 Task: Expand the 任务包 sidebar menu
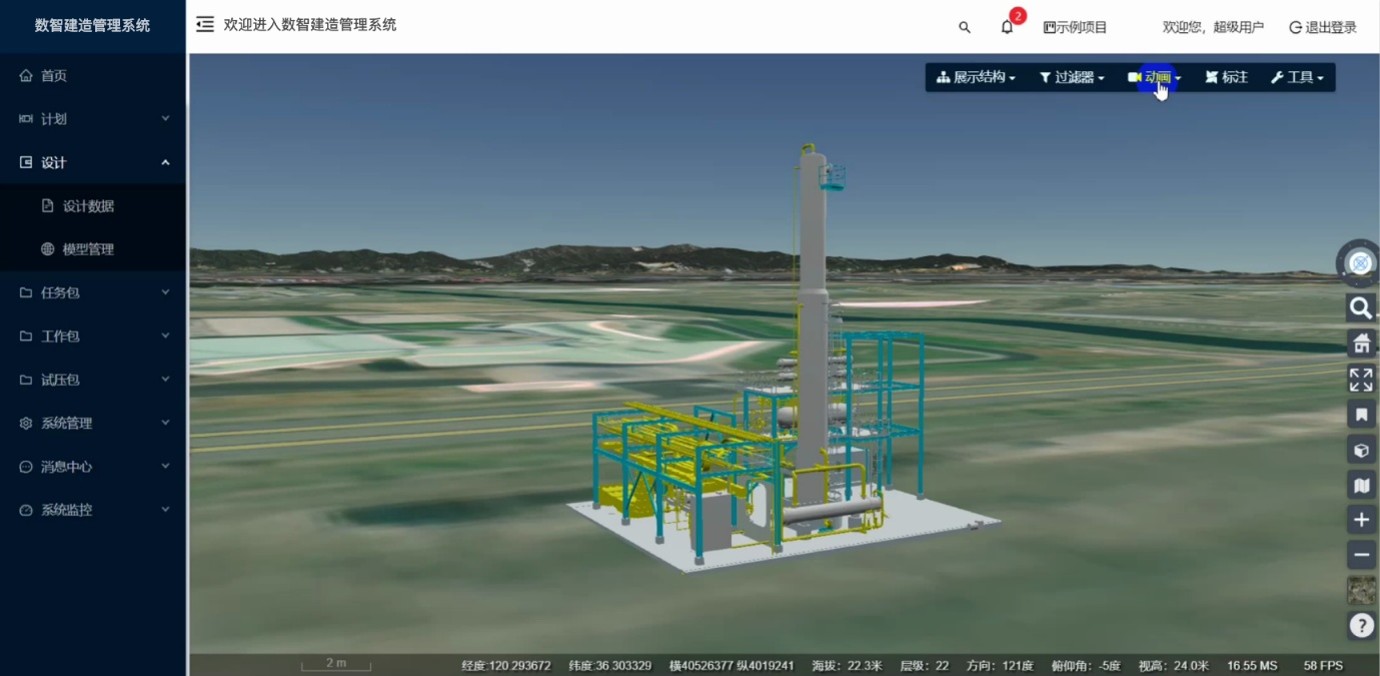[x=93, y=293]
